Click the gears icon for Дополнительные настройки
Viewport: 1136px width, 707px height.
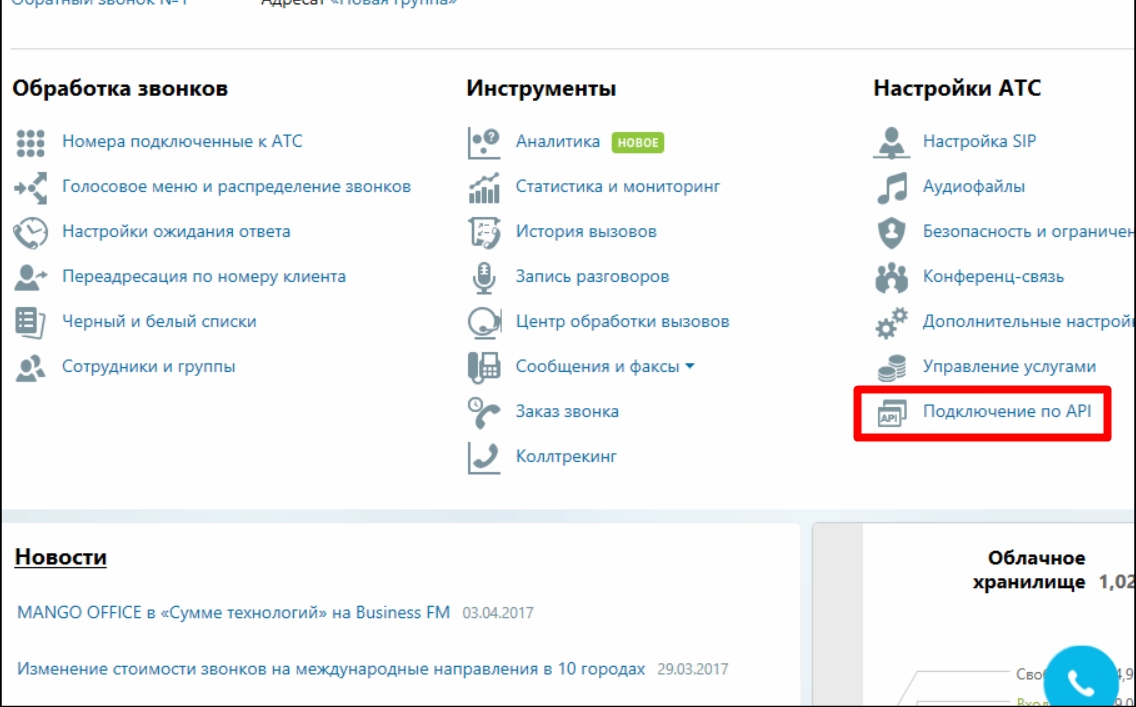coord(892,323)
